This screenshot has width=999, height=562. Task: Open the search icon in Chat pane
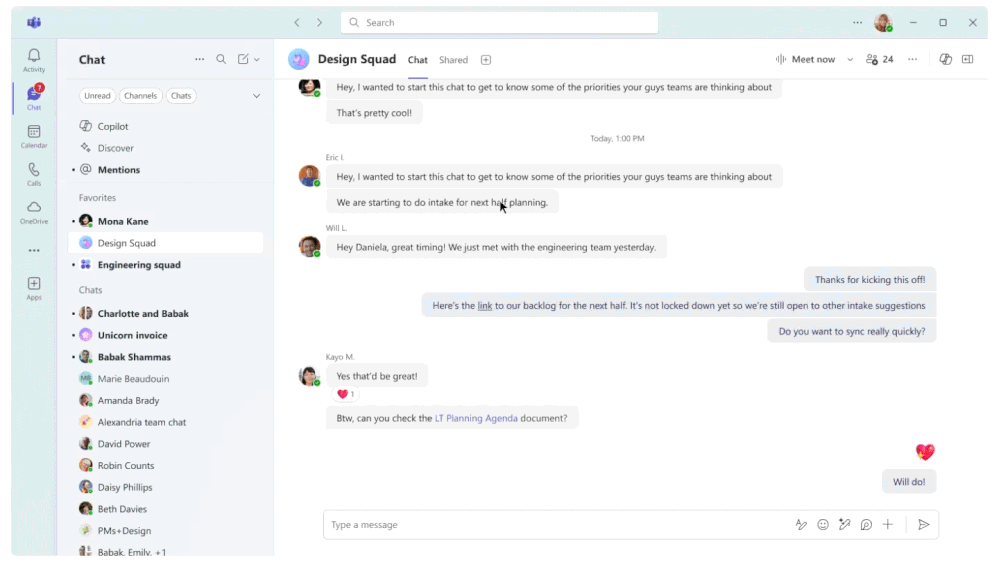221,59
